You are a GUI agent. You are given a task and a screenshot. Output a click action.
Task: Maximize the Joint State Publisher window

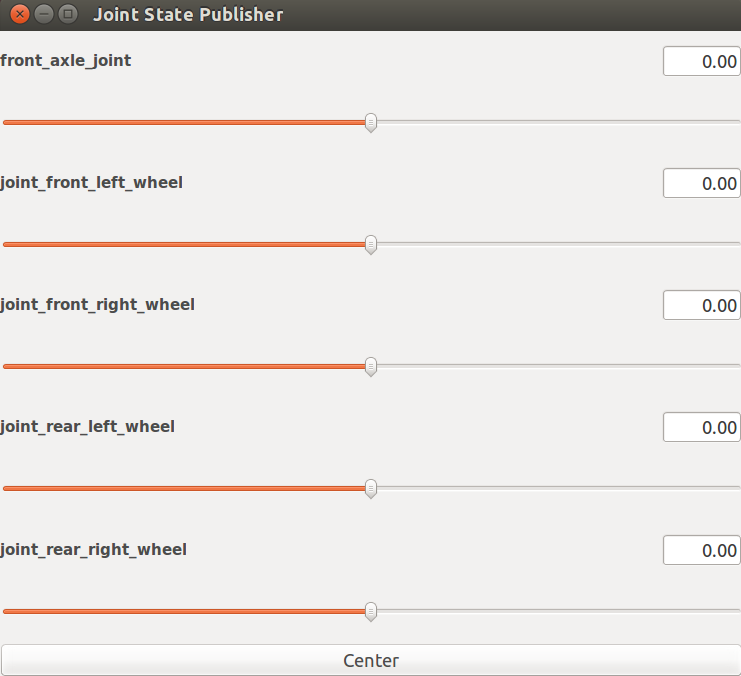click(67, 14)
